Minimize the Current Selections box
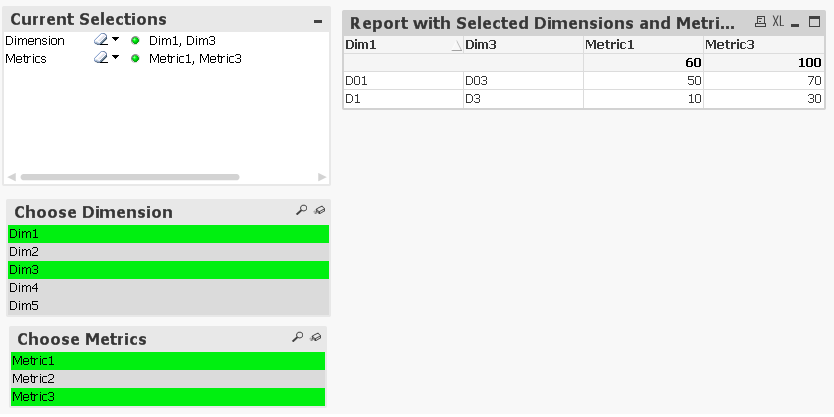Screen dimensions: 834x417 (x=318, y=20)
